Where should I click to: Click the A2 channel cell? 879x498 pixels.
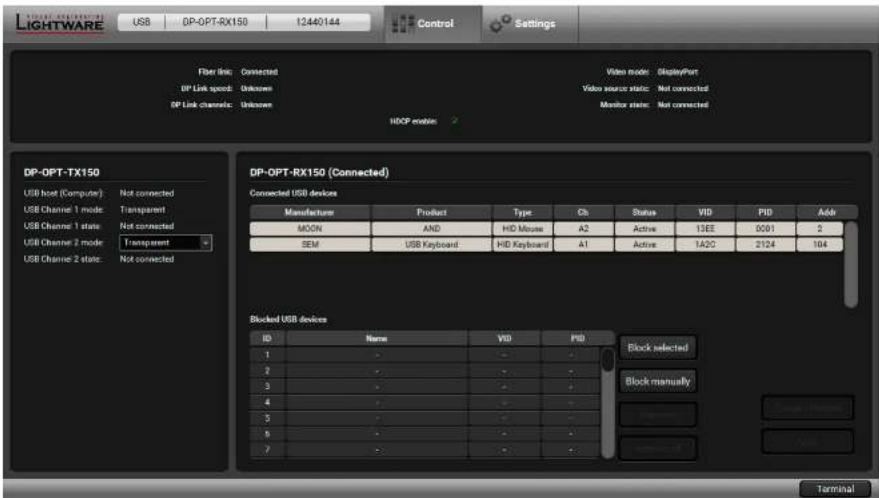[x=583, y=229]
